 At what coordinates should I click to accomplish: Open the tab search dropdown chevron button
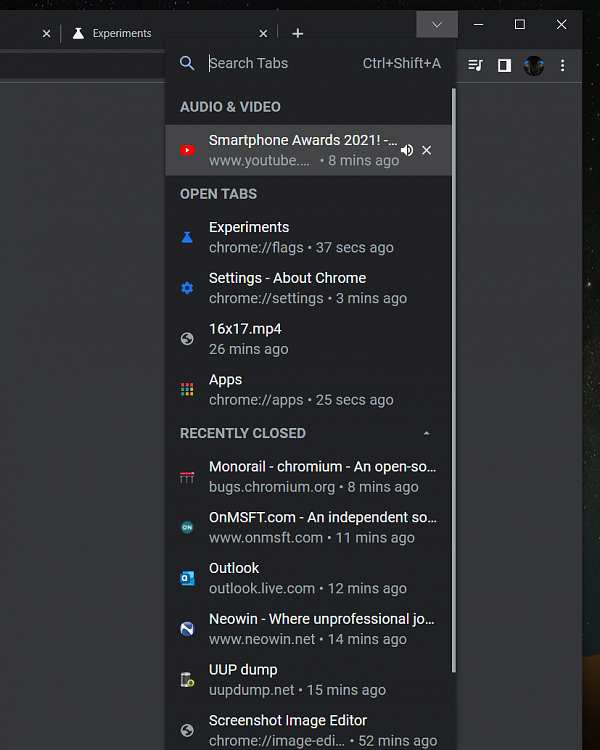coord(437,24)
